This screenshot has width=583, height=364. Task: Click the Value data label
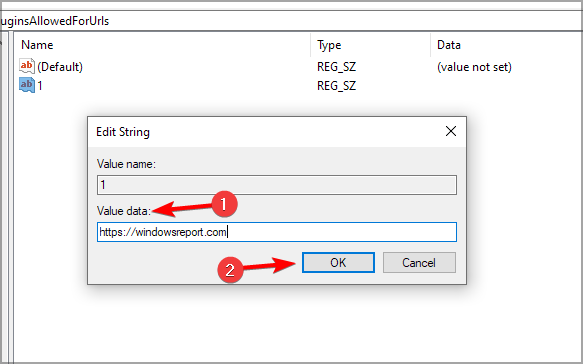coord(124,211)
